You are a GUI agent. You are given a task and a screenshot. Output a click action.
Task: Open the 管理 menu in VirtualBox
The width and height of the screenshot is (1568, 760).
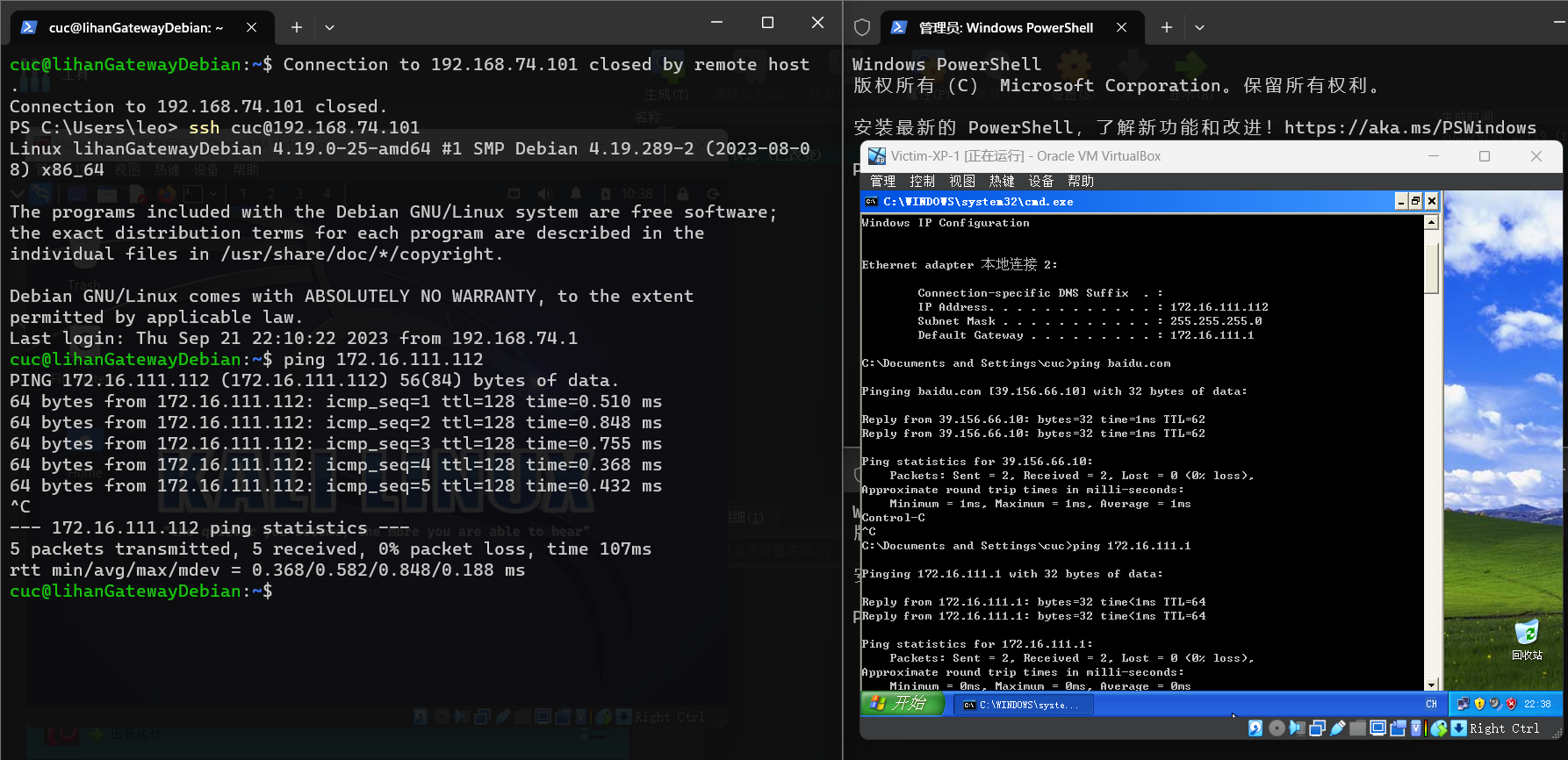pos(882,181)
